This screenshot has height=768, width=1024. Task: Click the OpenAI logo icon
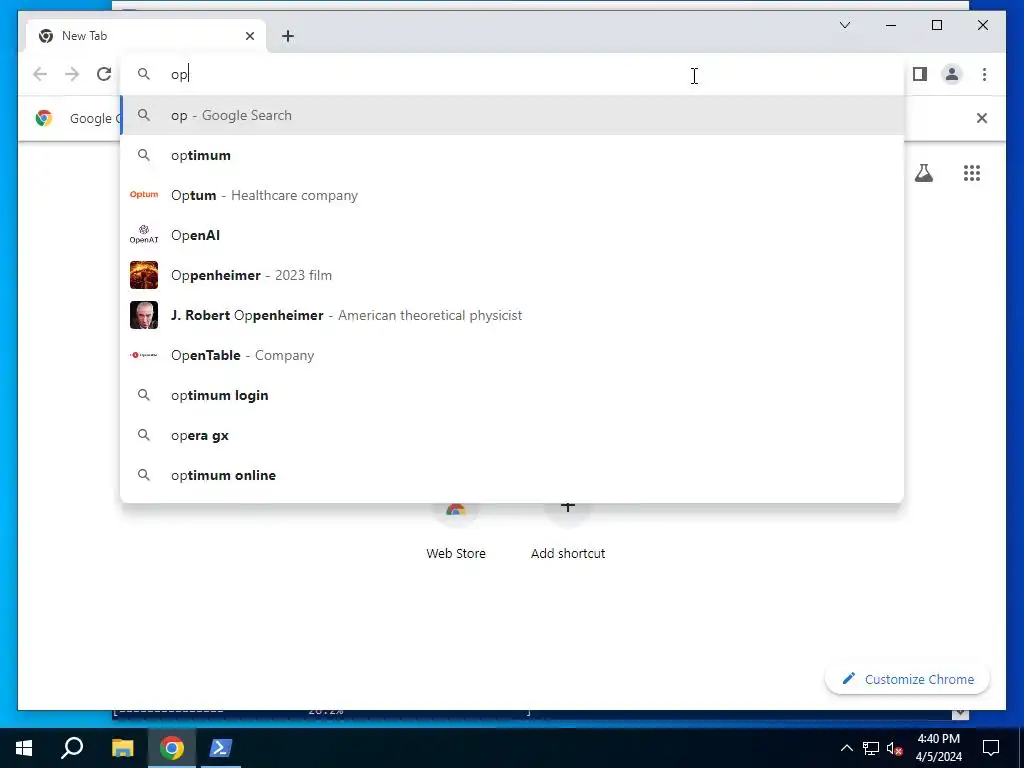144,234
